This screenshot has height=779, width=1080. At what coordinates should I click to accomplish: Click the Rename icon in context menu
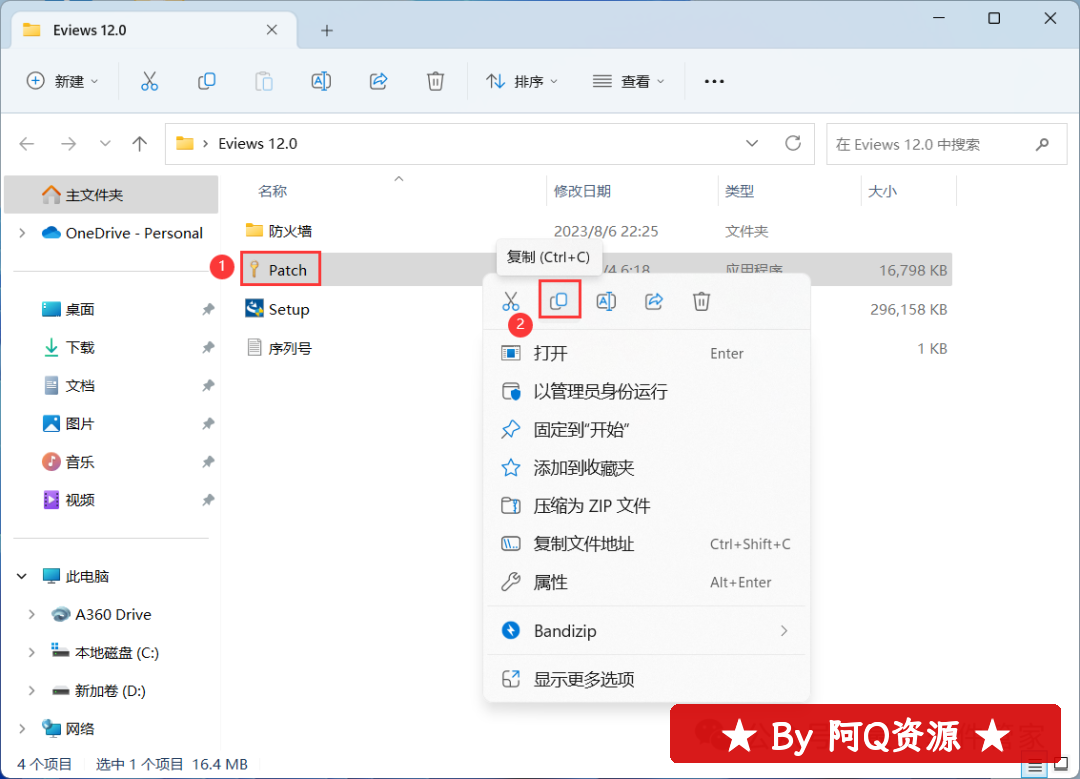click(x=606, y=301)
